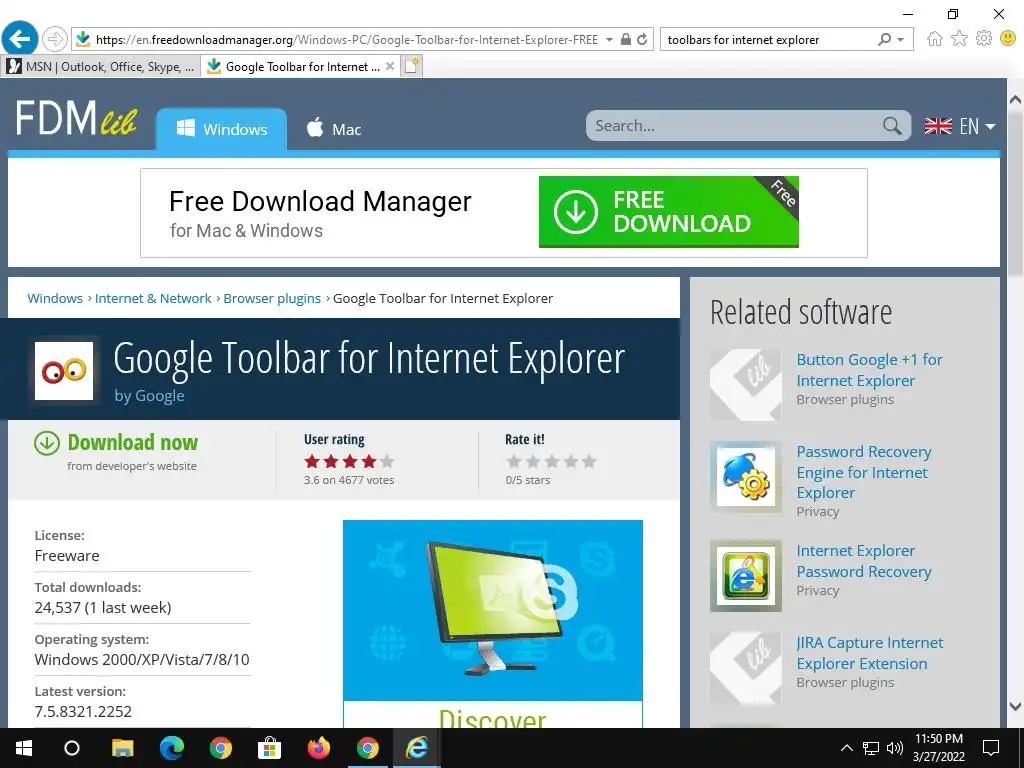Switch to the MSN browser tab

(100, 66)
